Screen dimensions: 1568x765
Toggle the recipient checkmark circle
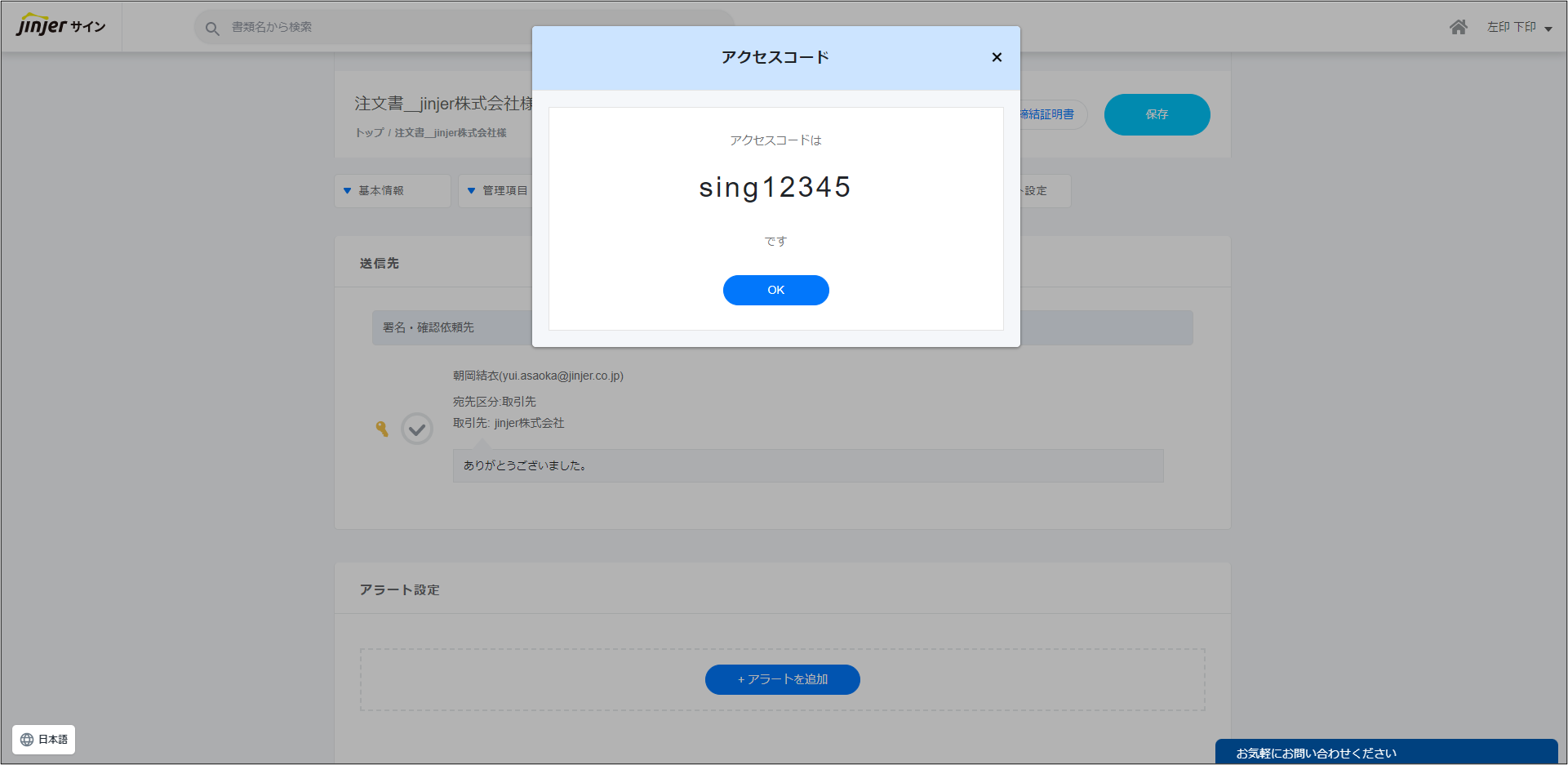[416, 429]
